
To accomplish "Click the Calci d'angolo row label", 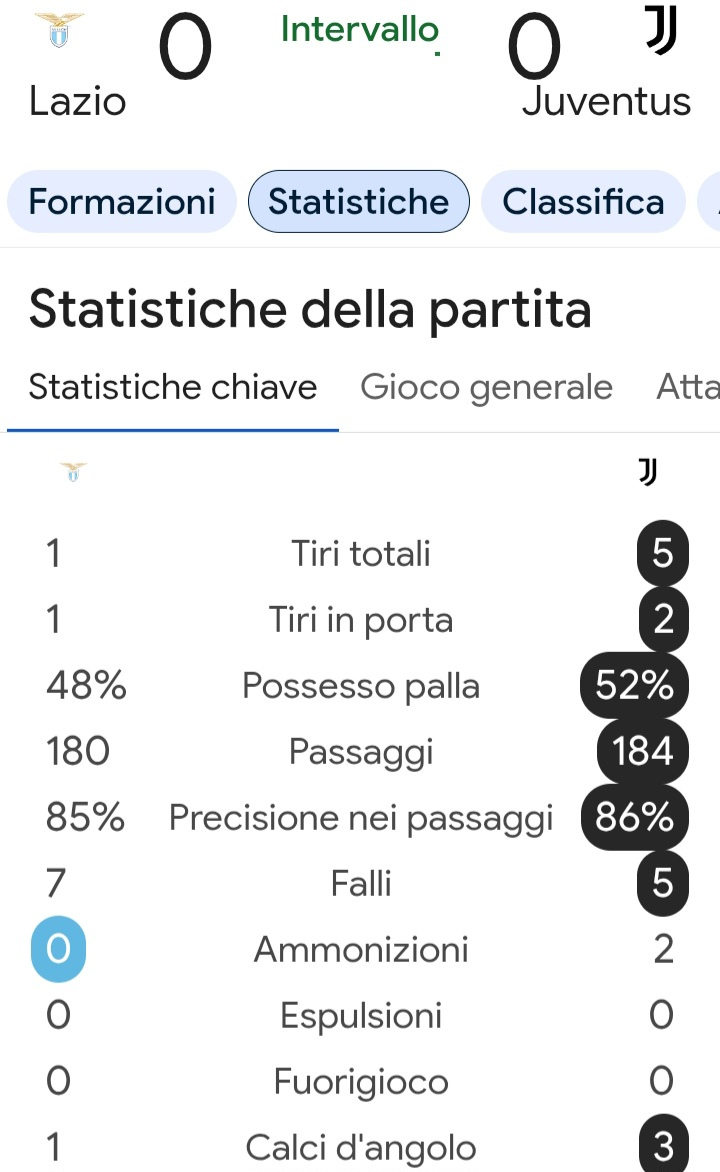I will point(360,1147).
